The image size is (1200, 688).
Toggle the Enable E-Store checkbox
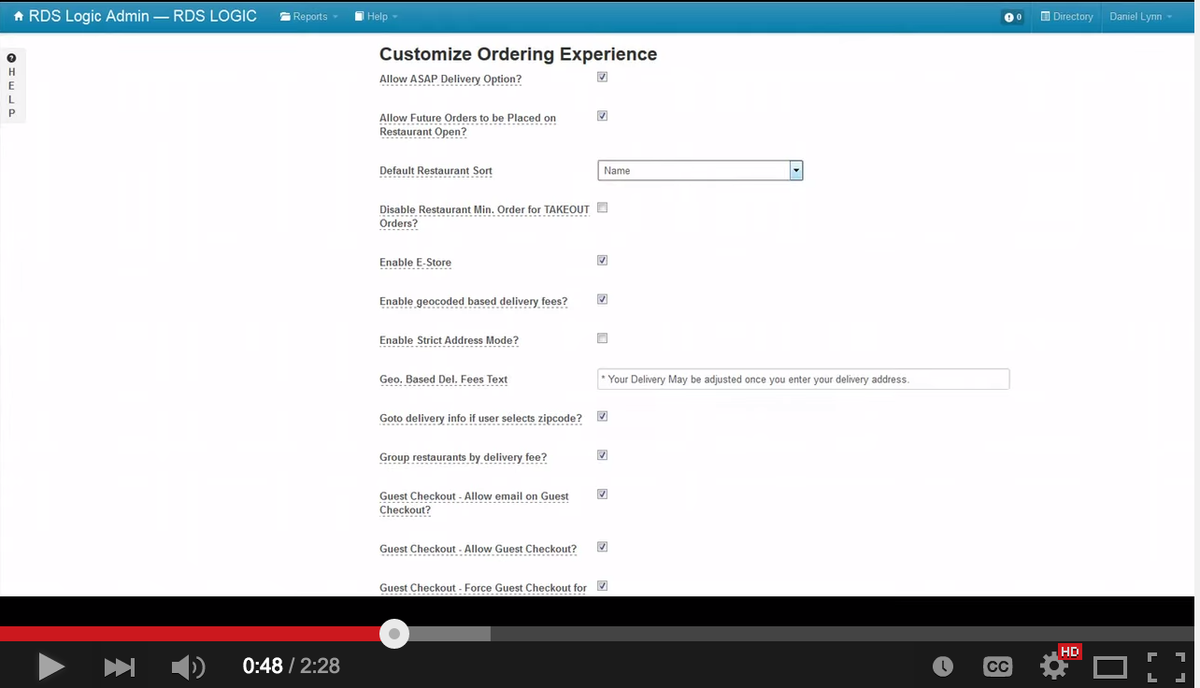click(x=602, y=260)
